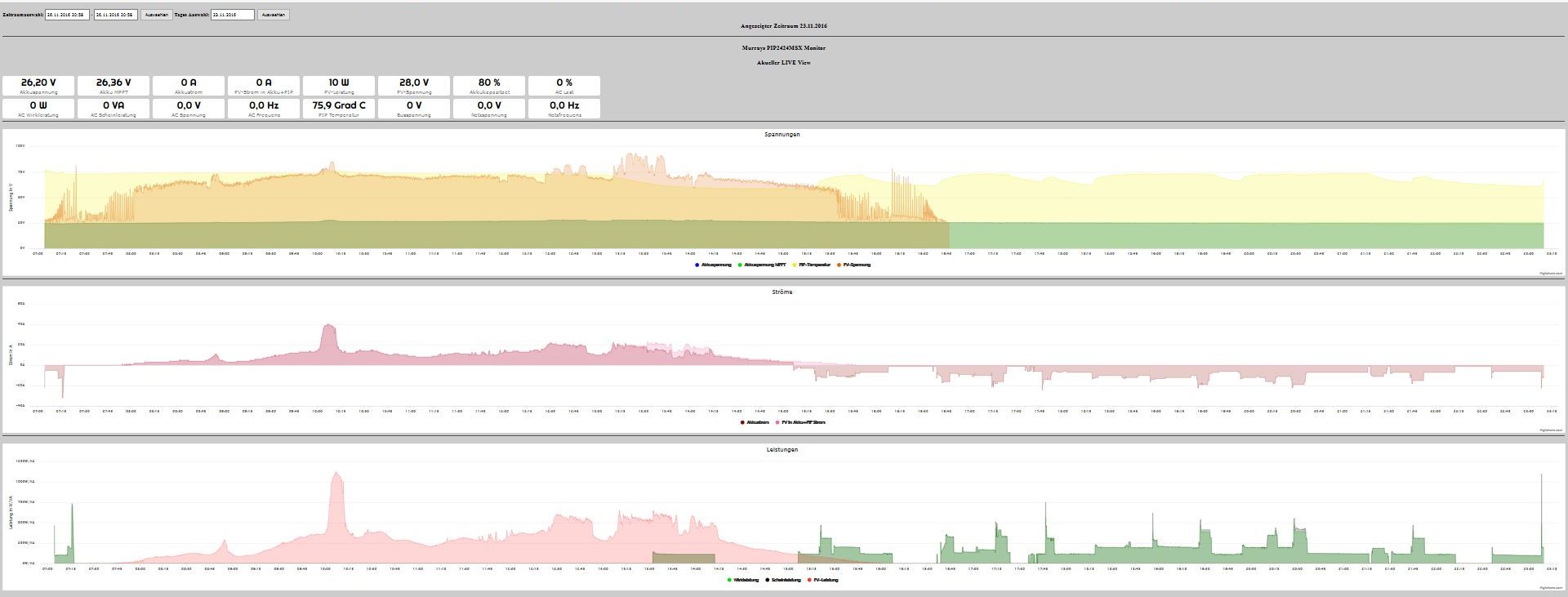This screenshot has height=597, width=1568.
Task: Click the 28,0 V PV-Spannung tile
Action: point(414,86)
